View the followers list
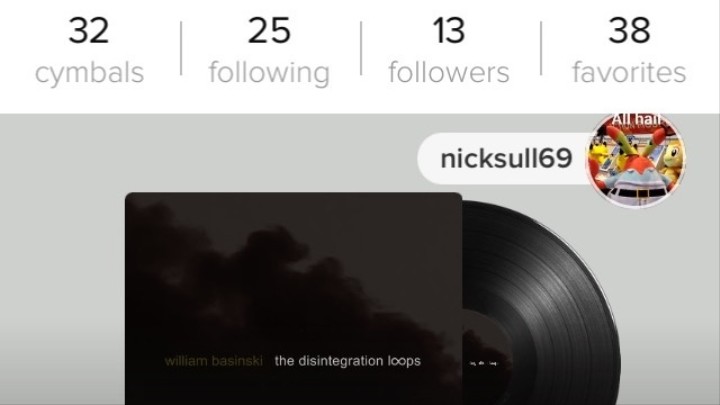The image size is (720, 405). pyautogui.click(x=449, y=51)
